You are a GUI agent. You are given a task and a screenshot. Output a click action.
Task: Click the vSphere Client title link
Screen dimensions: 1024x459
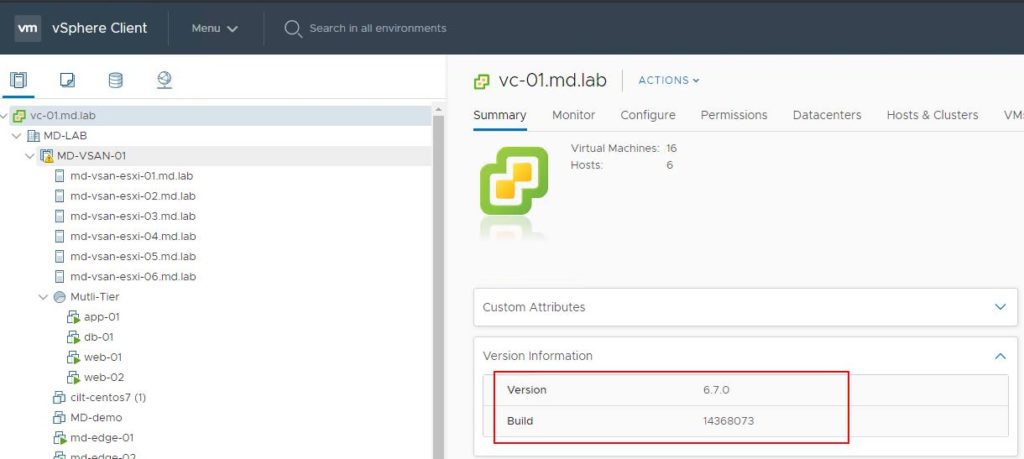[x=99, y=28]
